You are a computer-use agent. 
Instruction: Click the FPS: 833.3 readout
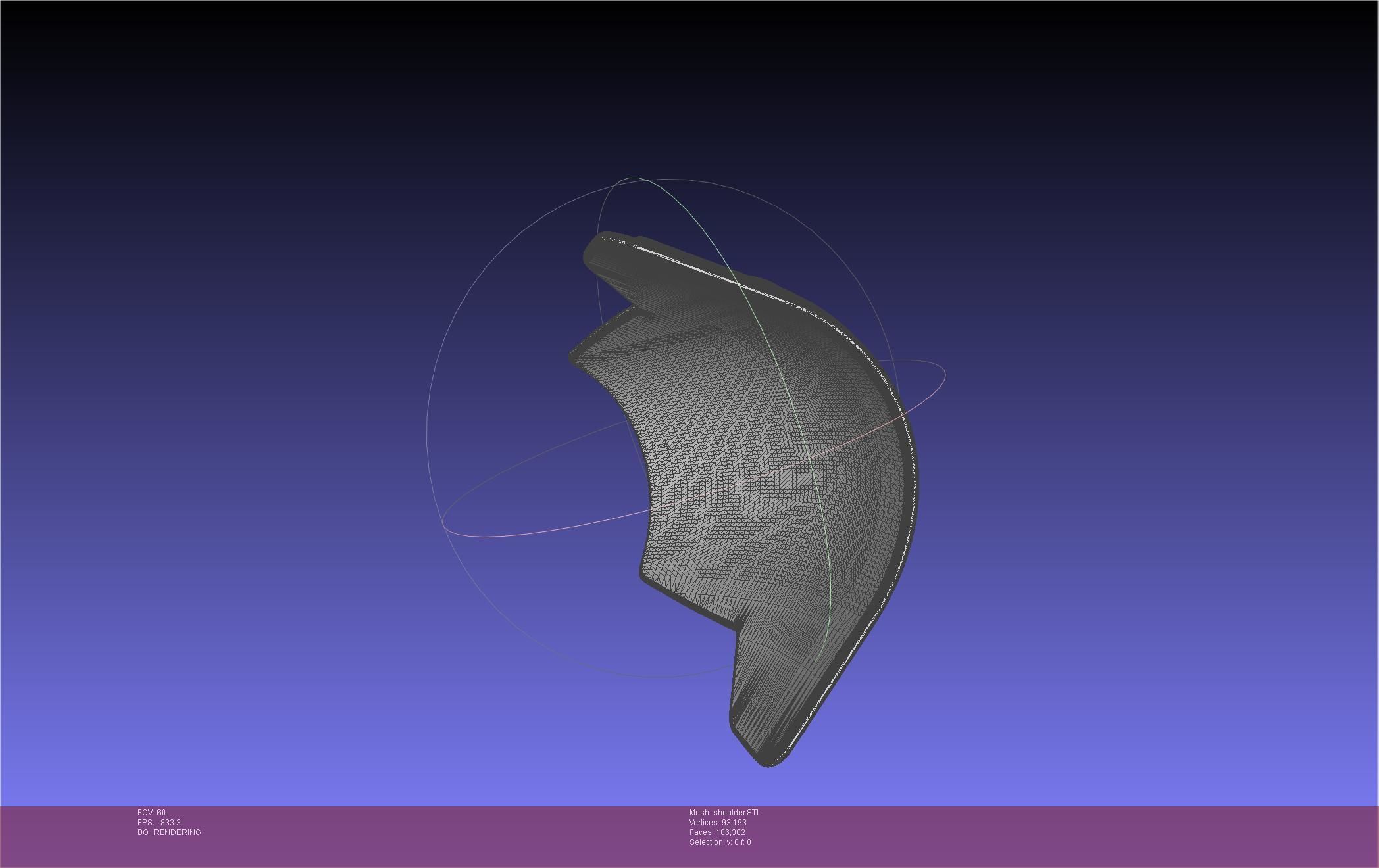click(159, 823)
